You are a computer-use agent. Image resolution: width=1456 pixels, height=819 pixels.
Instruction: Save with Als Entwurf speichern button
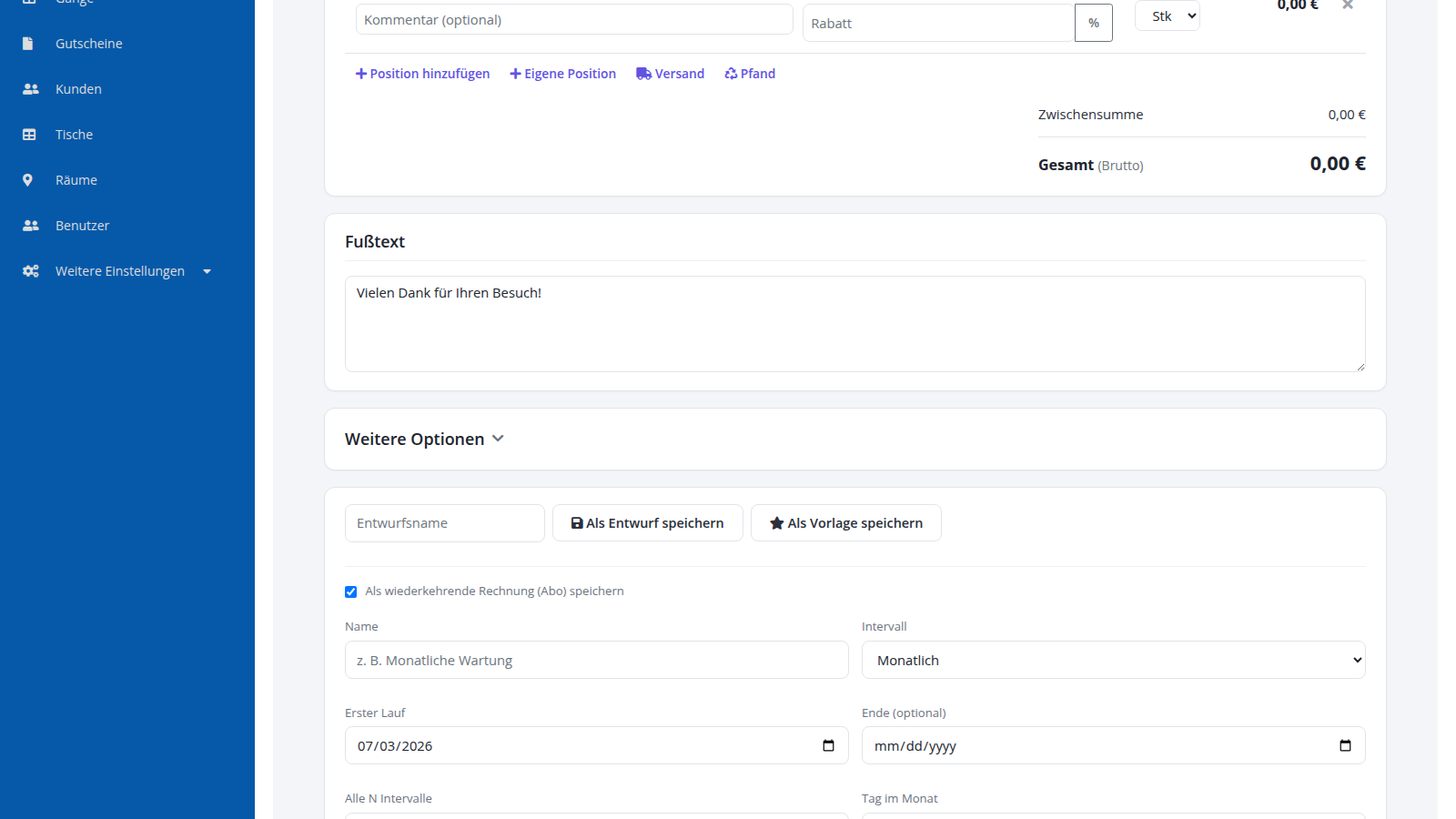coord(648,523)
